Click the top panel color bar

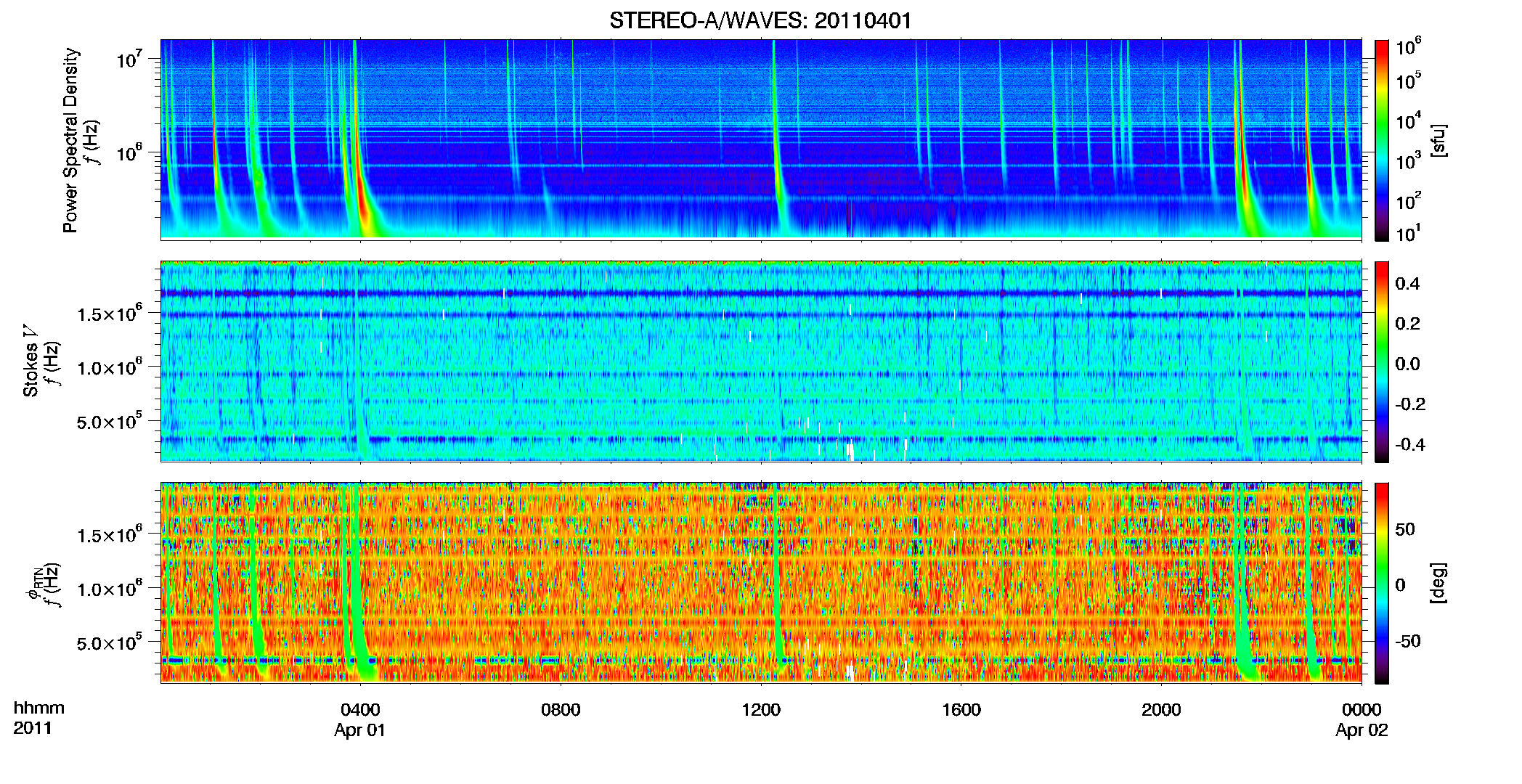(1382, 140)
